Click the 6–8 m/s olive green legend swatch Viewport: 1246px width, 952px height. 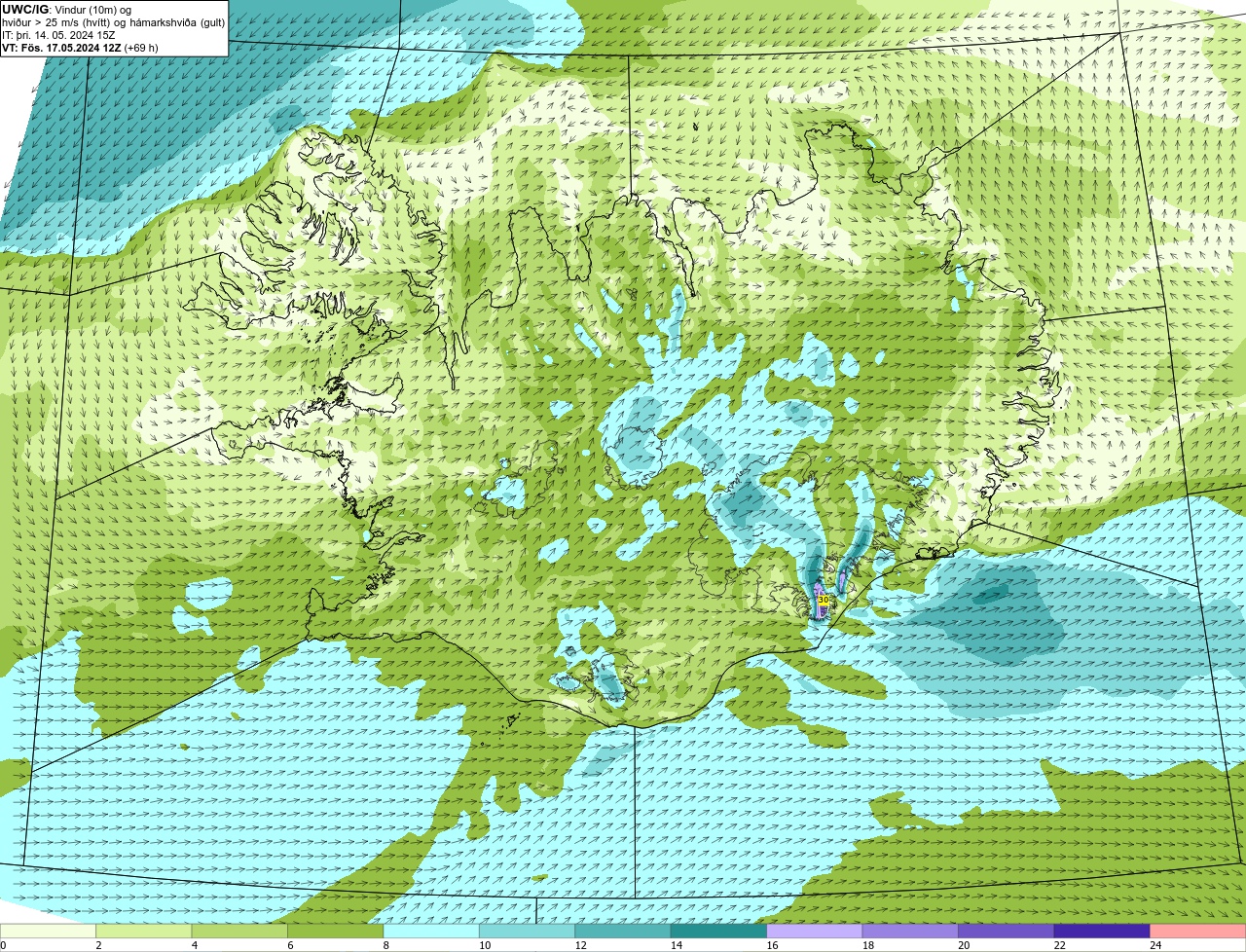click(x=336, y=932)
